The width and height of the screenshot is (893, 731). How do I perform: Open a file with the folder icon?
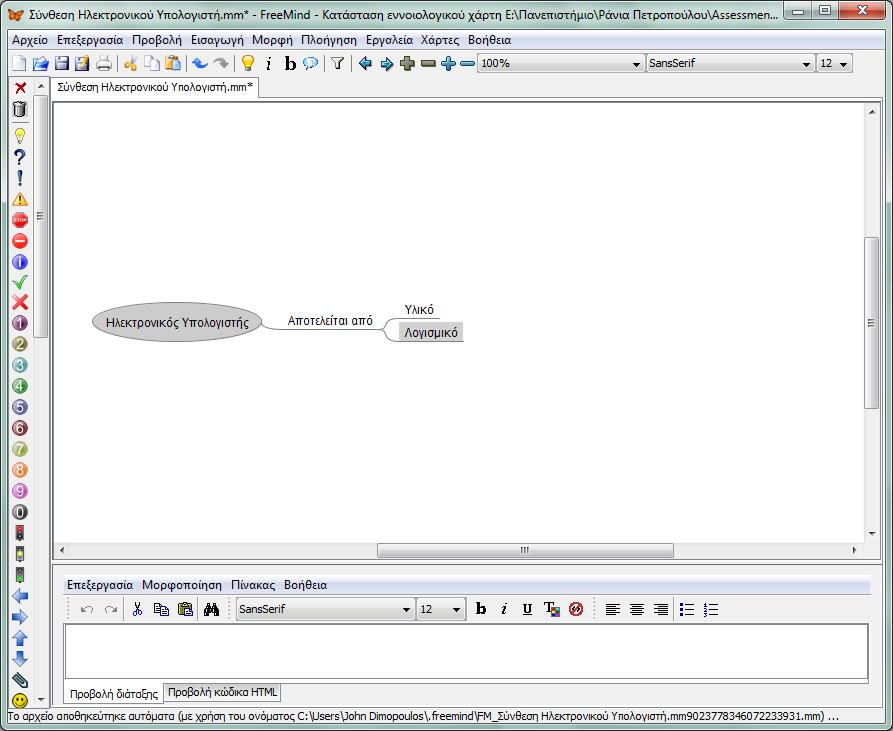(40, 63)
